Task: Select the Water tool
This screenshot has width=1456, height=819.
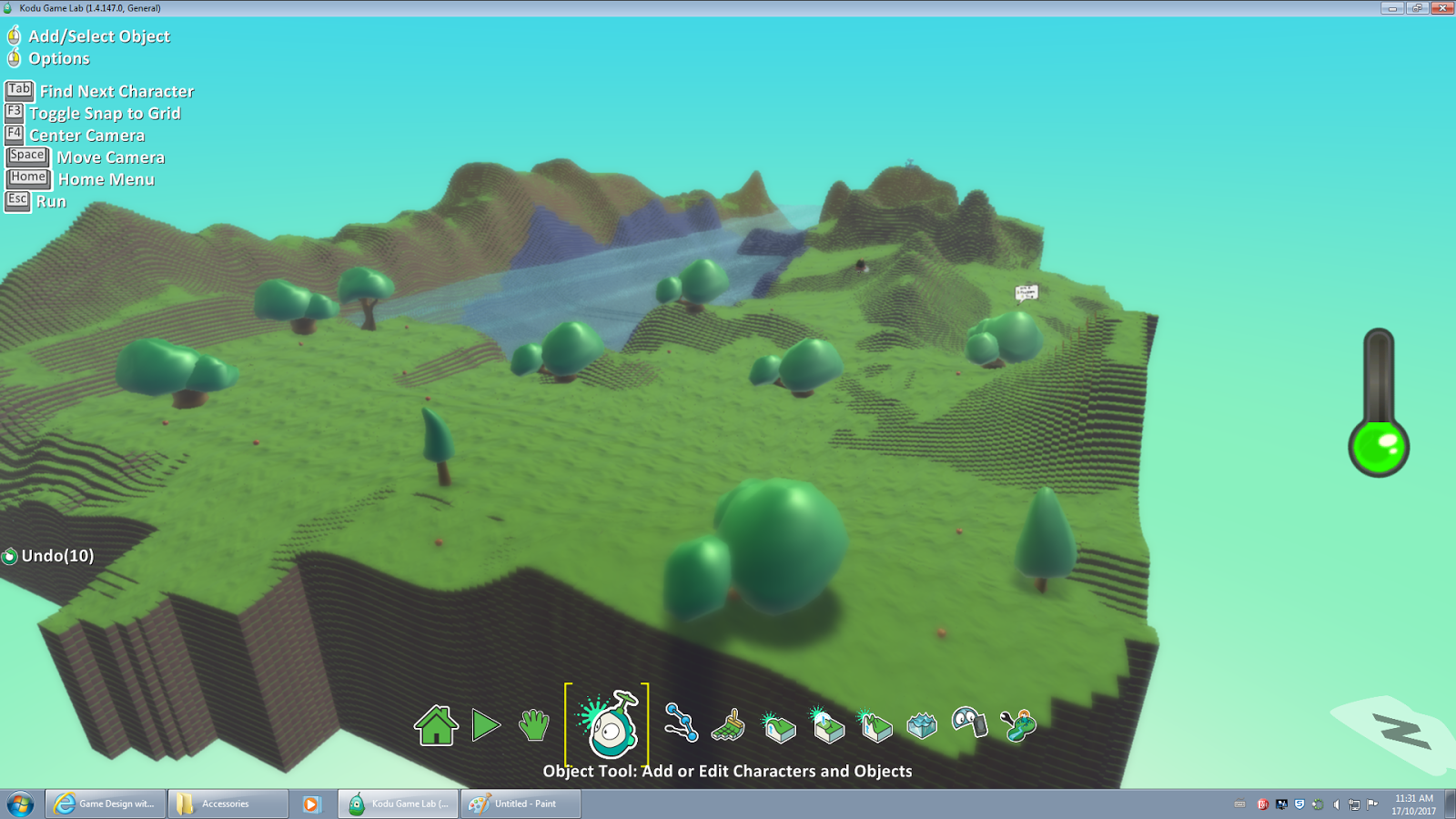Action: pos(922,726)
